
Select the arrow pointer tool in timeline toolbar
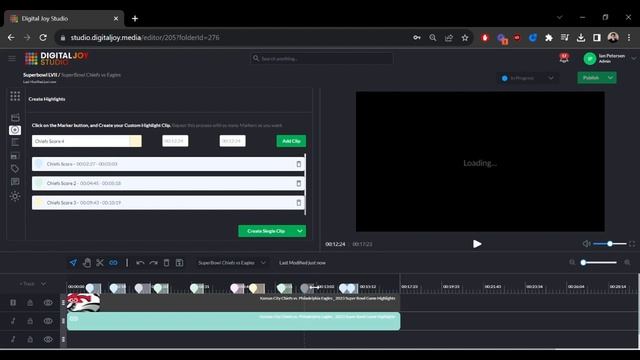coord(73,262)
